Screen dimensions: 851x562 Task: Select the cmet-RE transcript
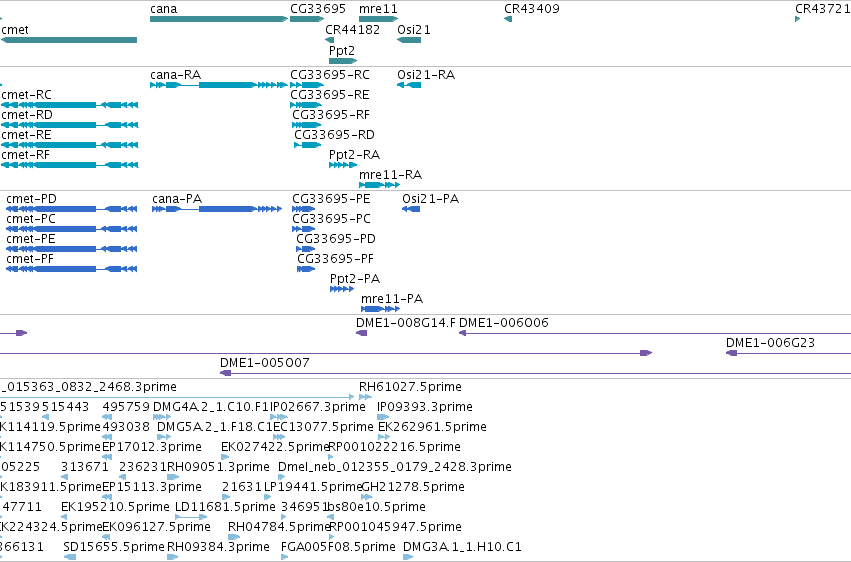click(x=69, y=145)
